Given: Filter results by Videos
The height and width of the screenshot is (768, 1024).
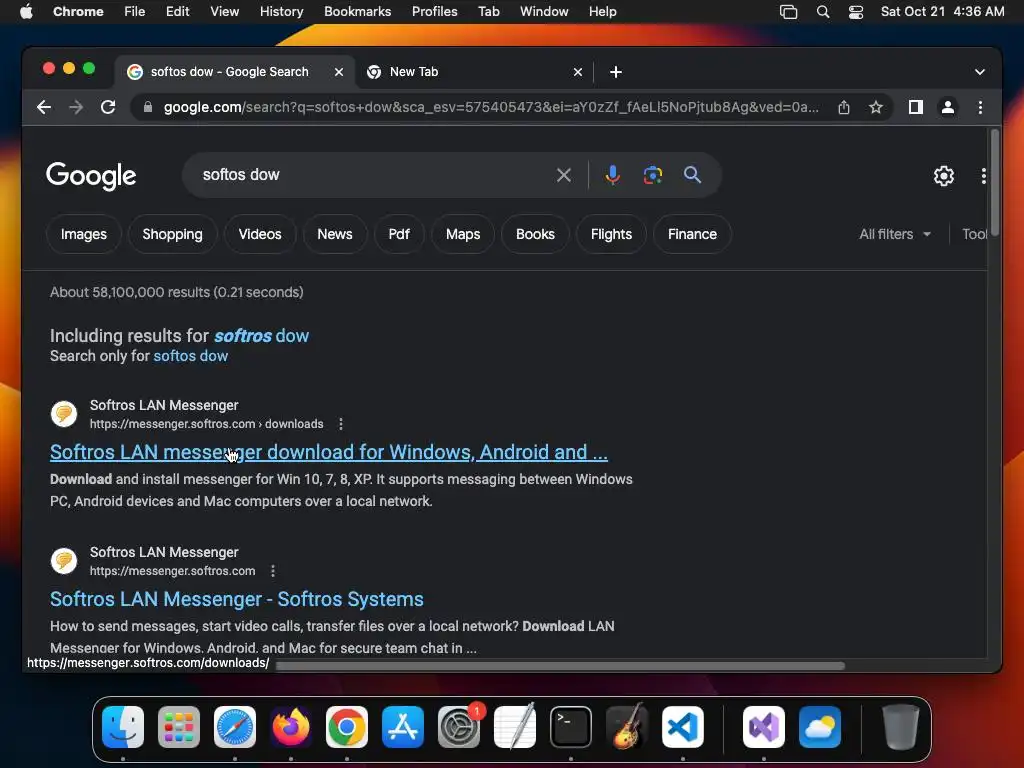Looking at the screenshot, I should [x=260, y=234].
